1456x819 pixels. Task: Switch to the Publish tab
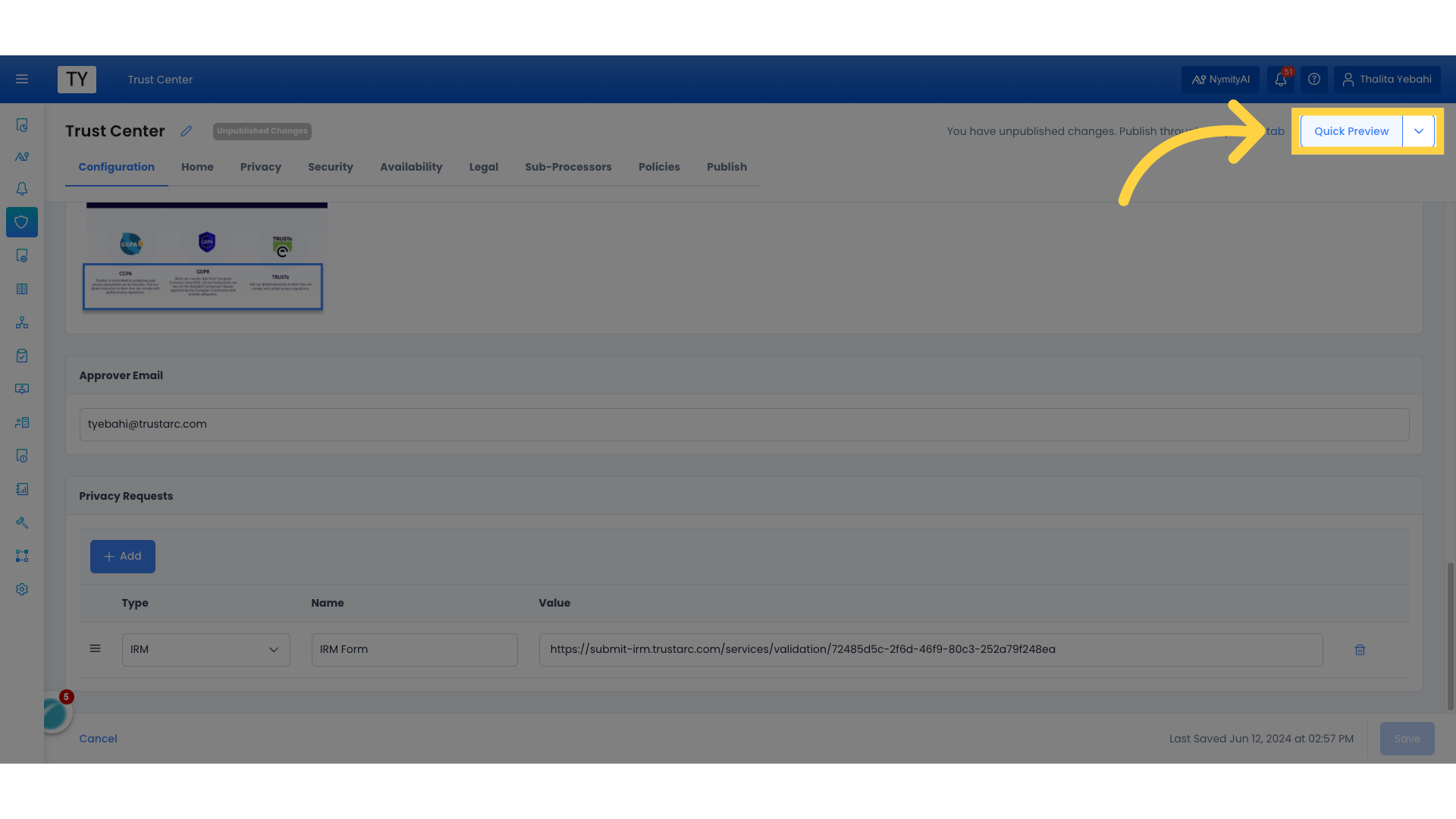726,167
